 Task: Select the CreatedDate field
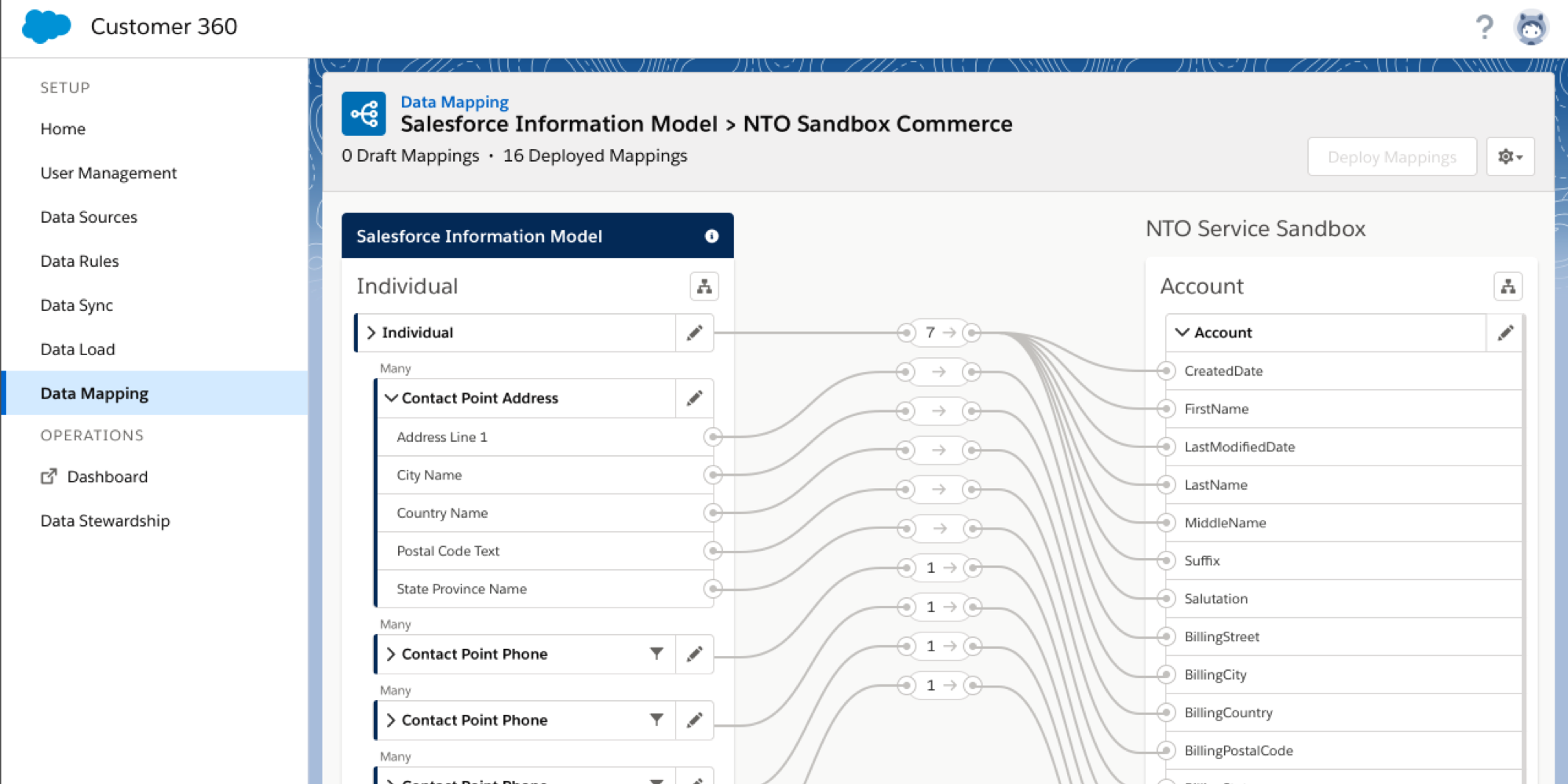click(x=1344, y=370)
